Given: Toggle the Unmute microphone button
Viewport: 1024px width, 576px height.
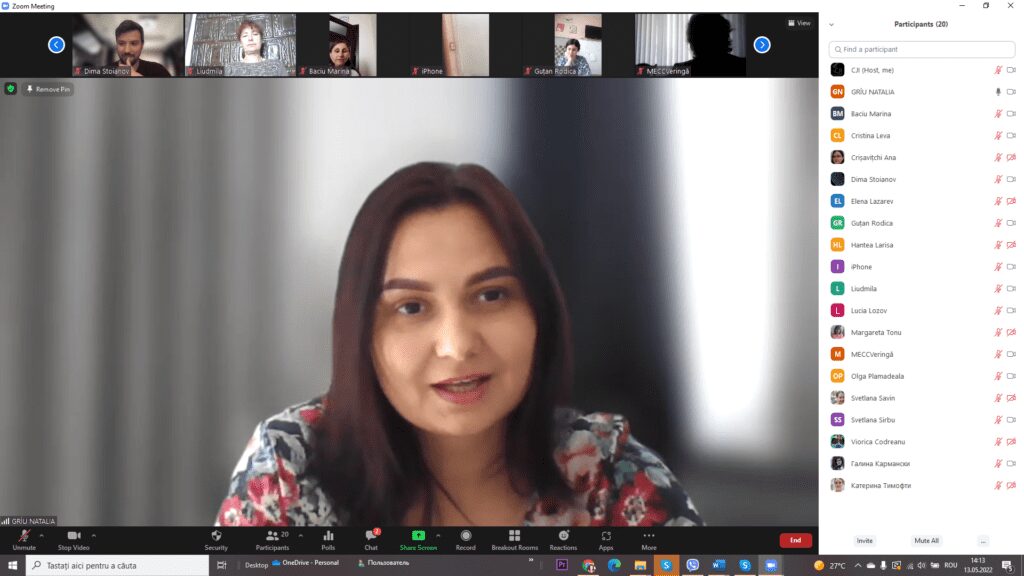Looking at the screenshot, I should 24,540.
